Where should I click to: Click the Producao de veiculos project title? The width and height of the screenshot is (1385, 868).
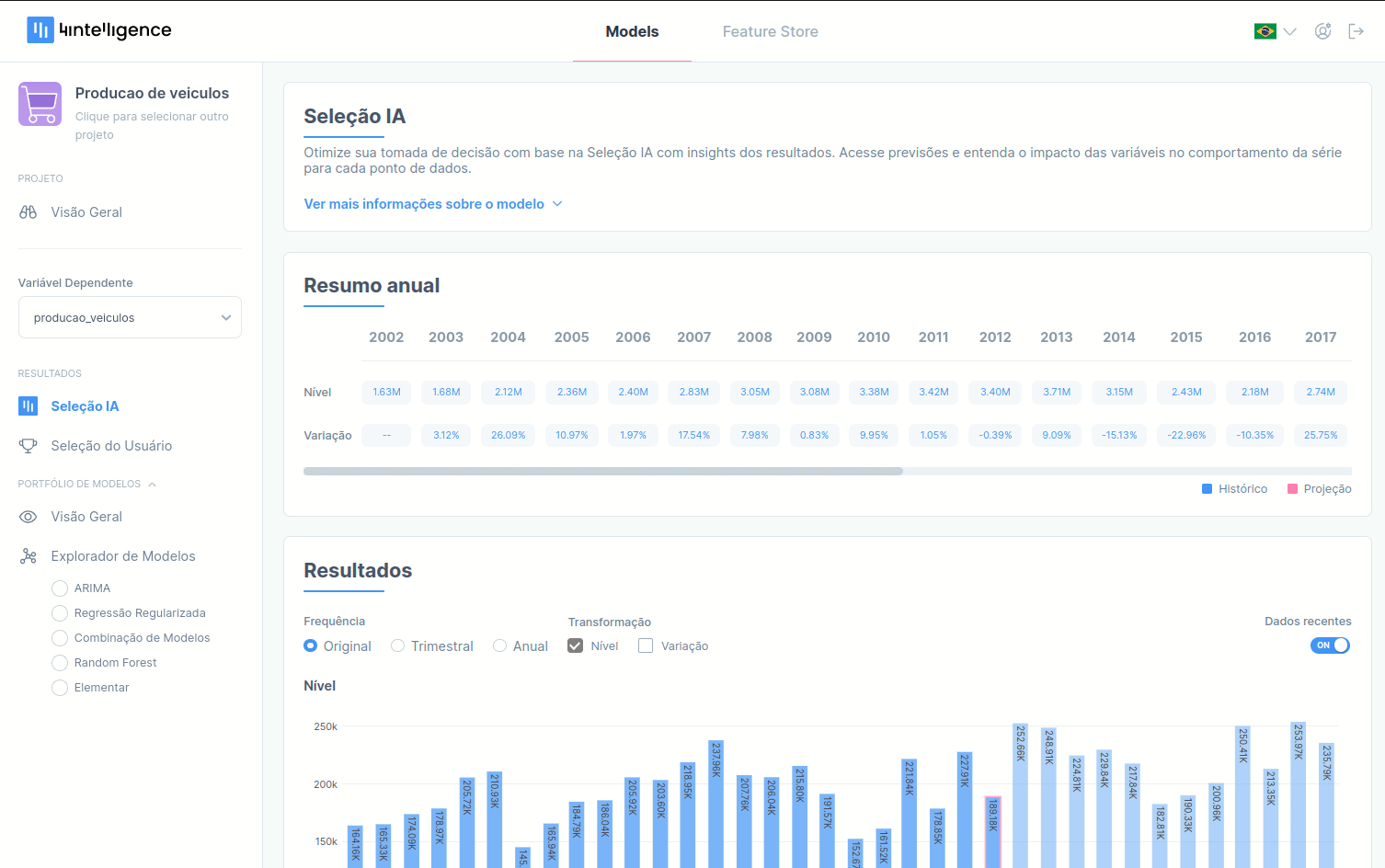(152, 93)
